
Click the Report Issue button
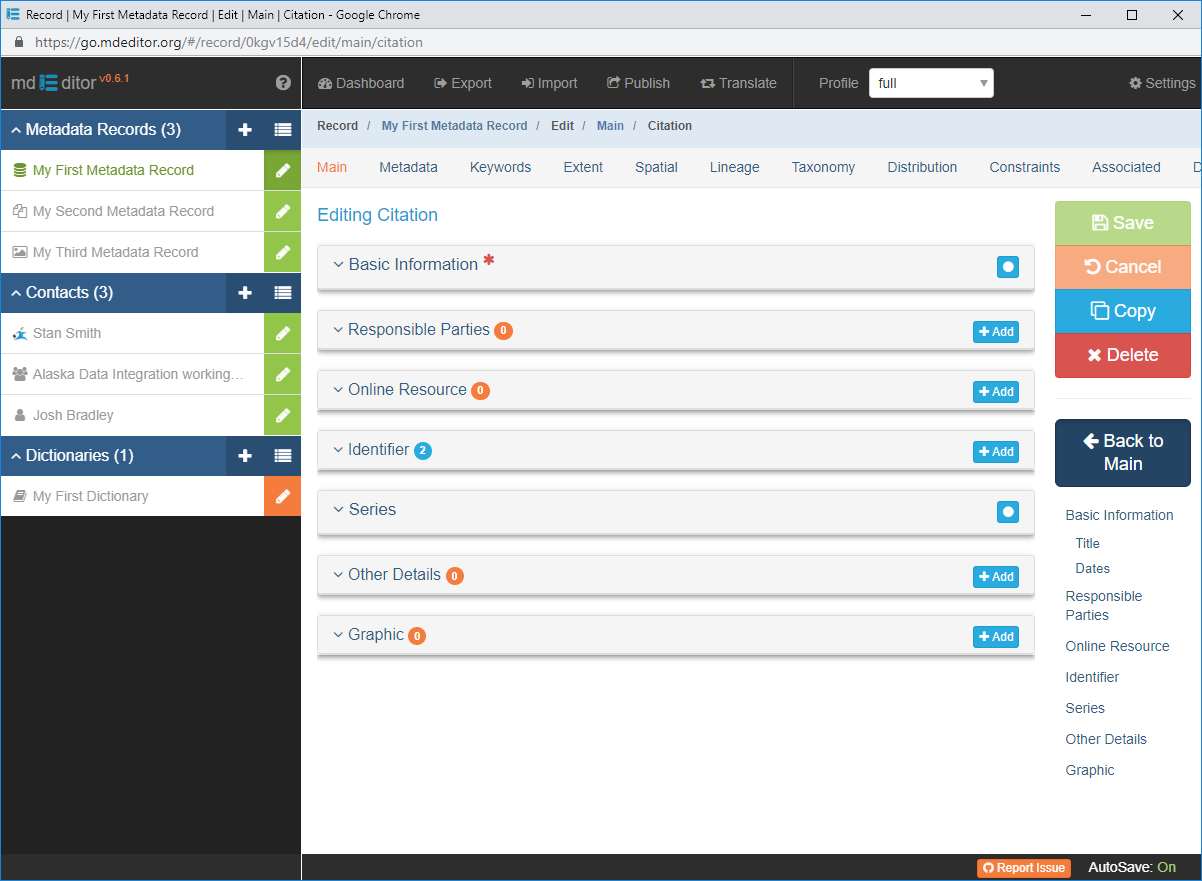(x=1024, y=868)
